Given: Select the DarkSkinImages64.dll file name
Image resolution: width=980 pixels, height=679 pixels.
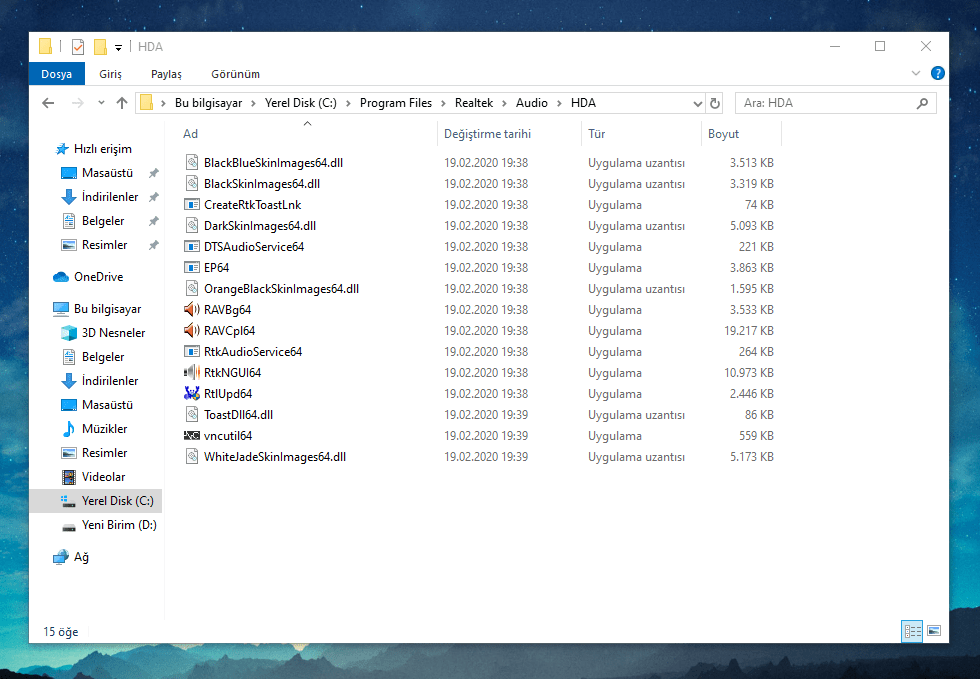Looking at the screenshot, I should coord(260,226).
